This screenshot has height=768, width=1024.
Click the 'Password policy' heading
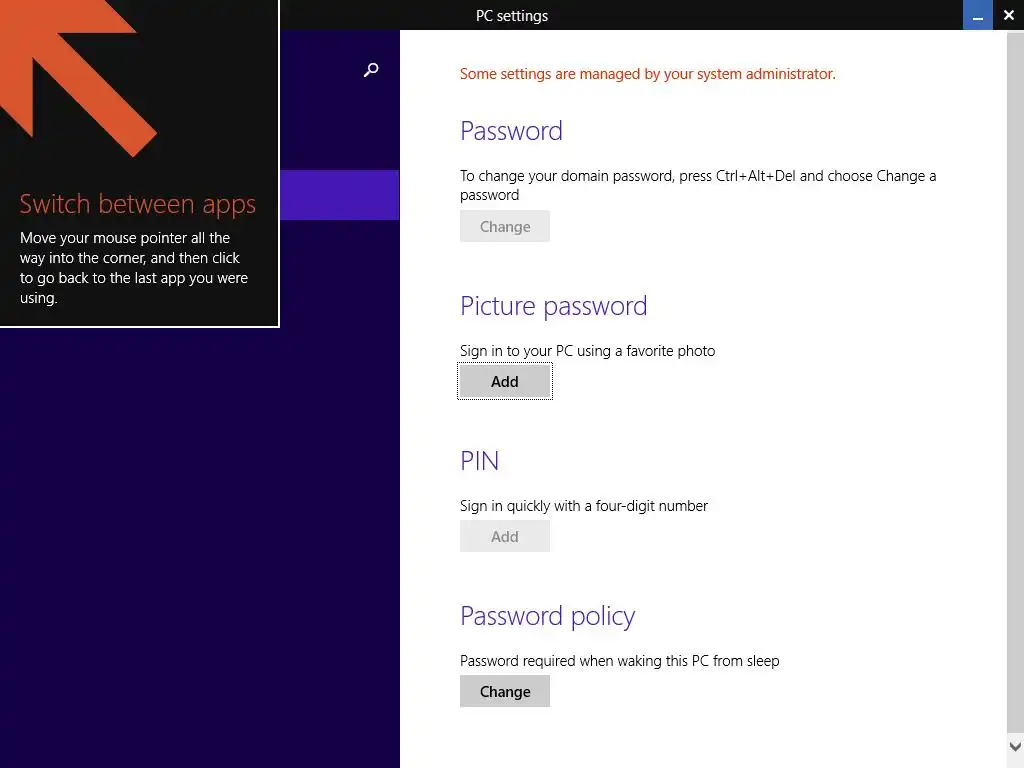coord(547,616)
